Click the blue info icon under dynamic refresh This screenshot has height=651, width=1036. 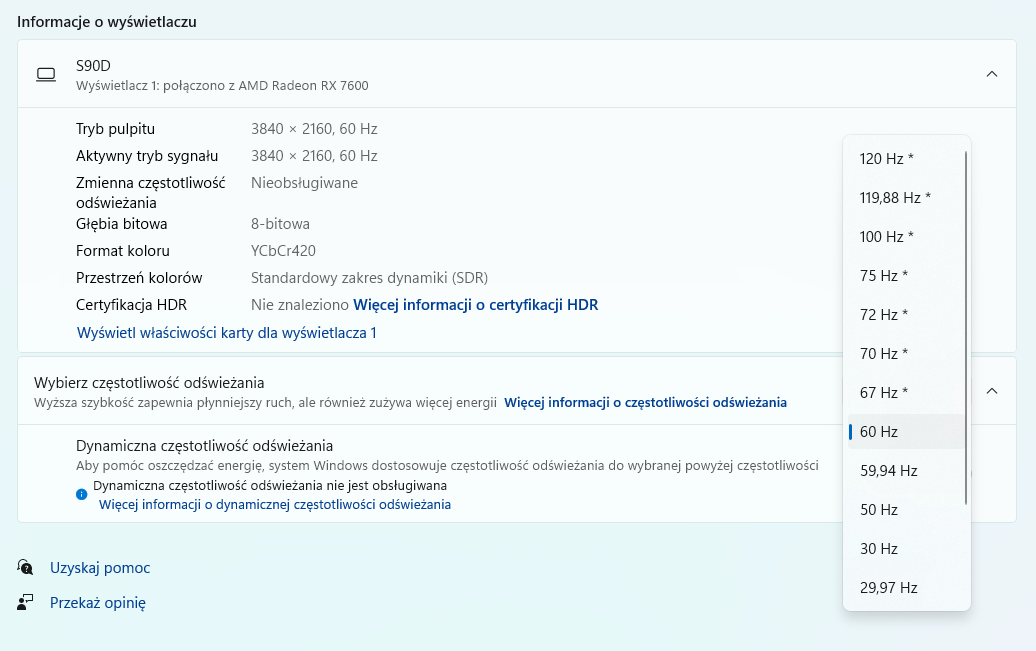coord(81,494)
